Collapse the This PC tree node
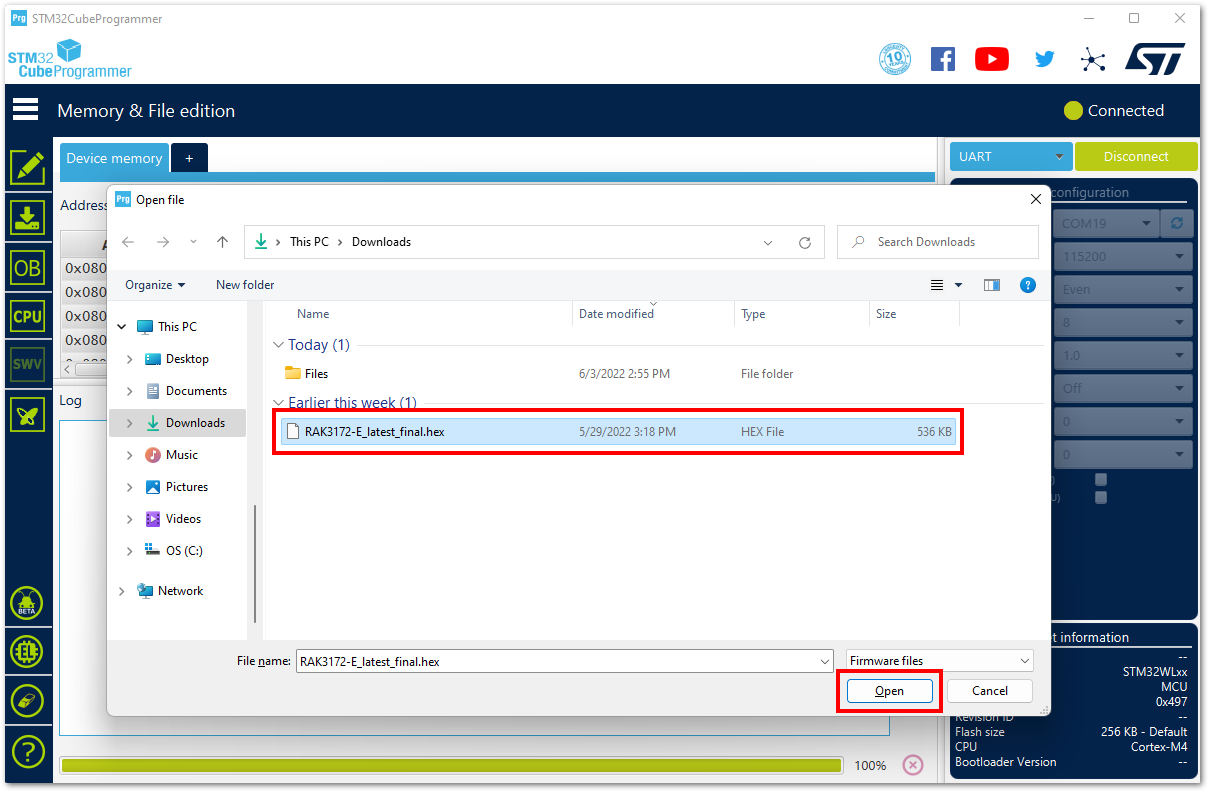Image resolution: width=1209 pixels, height=792 pixels. click(122, 327)
